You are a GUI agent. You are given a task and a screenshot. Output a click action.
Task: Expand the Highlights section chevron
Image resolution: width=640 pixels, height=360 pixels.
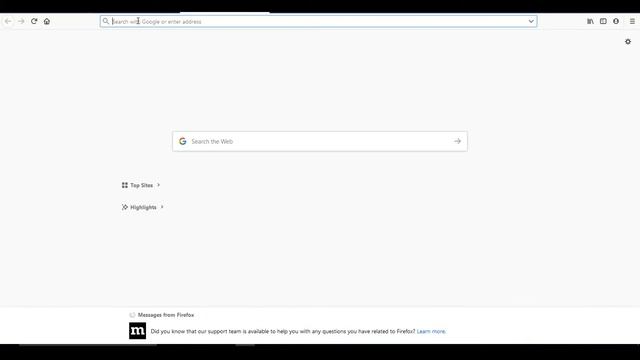point(162,207)
